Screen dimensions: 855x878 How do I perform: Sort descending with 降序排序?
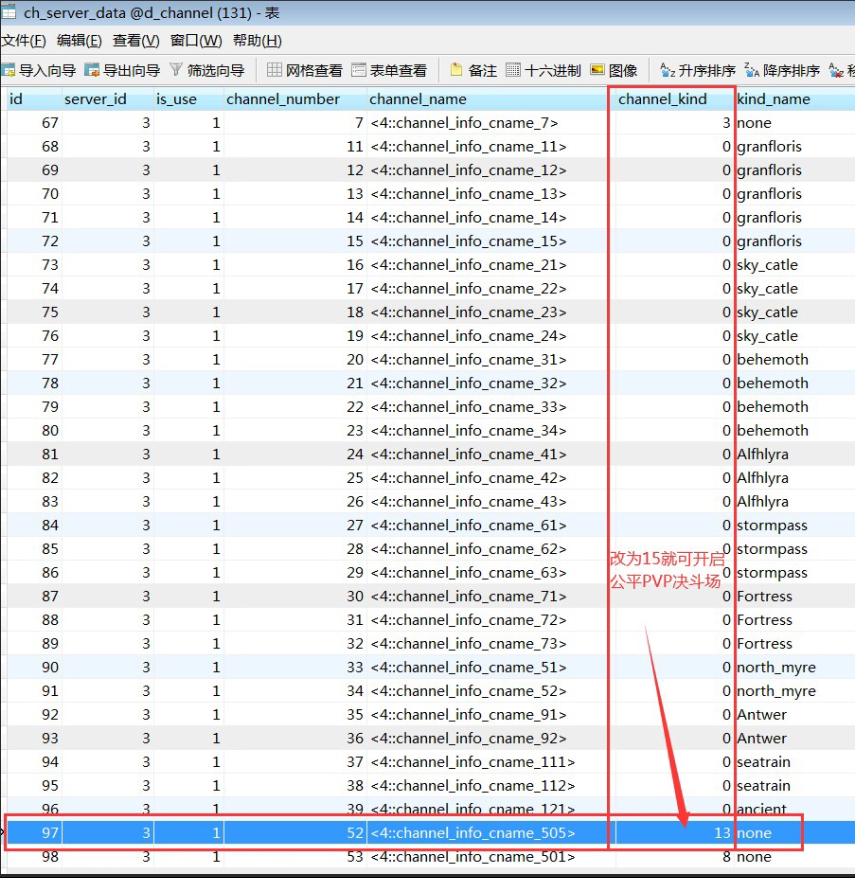(782, 70)
